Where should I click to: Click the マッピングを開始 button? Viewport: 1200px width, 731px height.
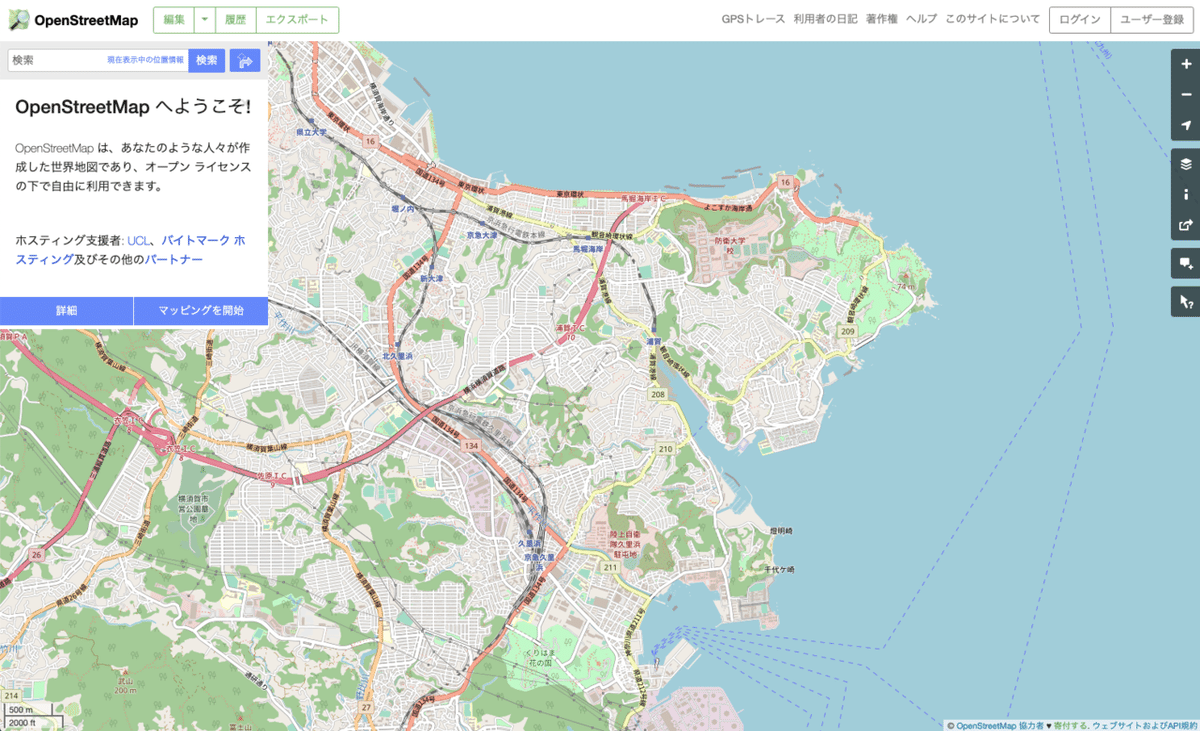(201, 311)
